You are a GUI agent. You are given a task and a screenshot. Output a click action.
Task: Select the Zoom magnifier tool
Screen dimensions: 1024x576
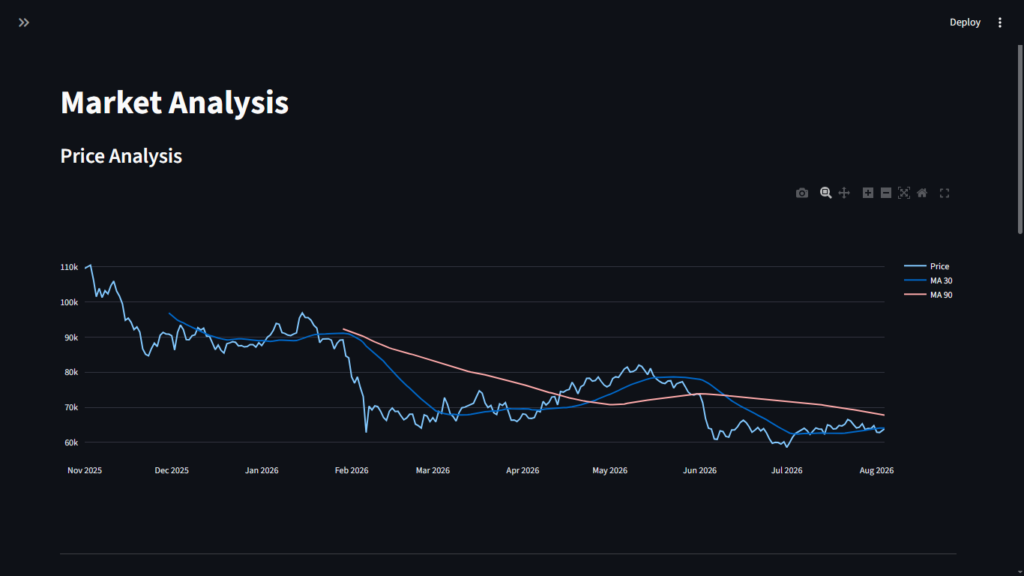click(825, 193)
